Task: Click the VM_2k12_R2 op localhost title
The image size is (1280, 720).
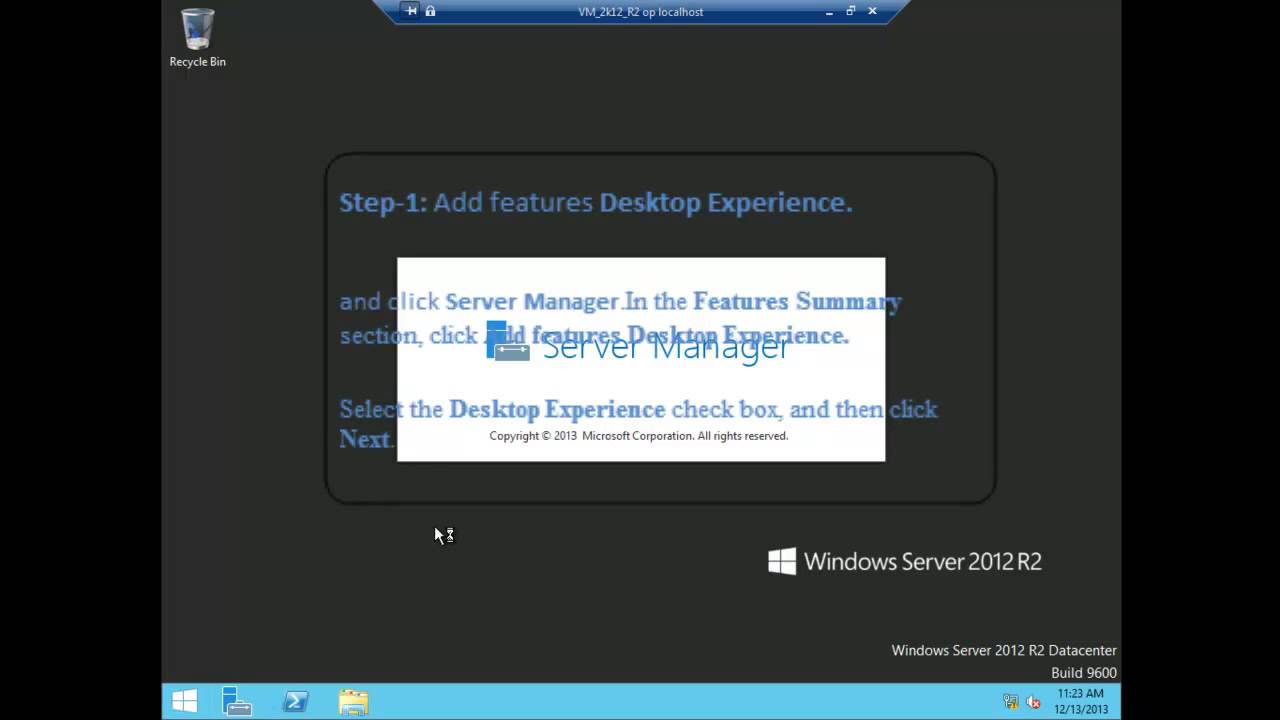Action: tap(640, 12)
